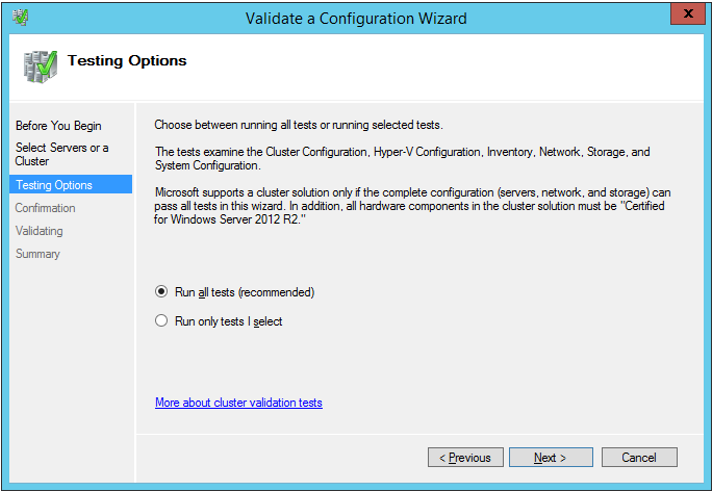Select Run only tests I select
The width and height of the screenshot is (713, 492).
click(x=161, y=321)
